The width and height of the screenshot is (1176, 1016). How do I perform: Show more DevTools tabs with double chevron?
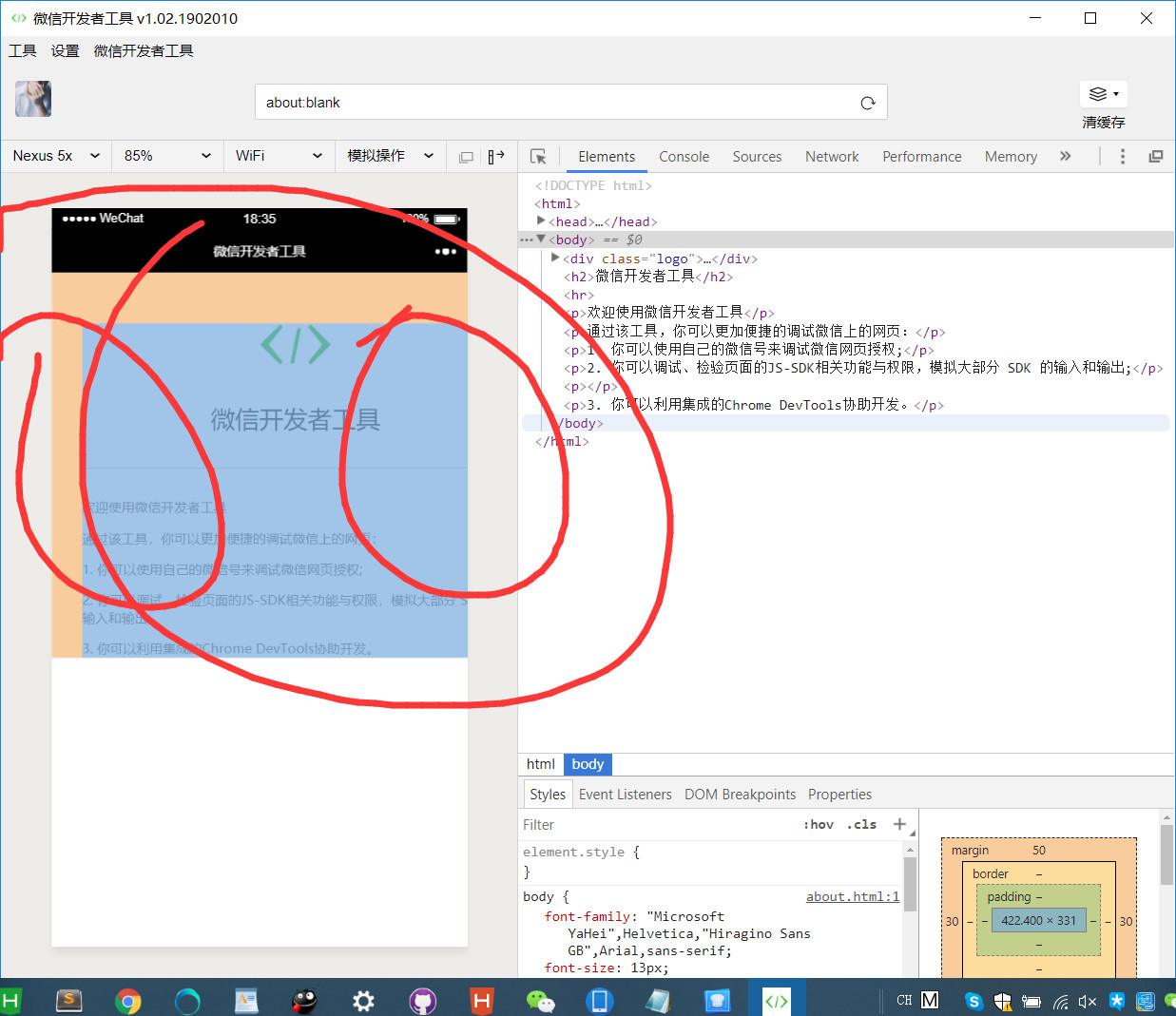pyautogui.click(x=1066, y=157)
